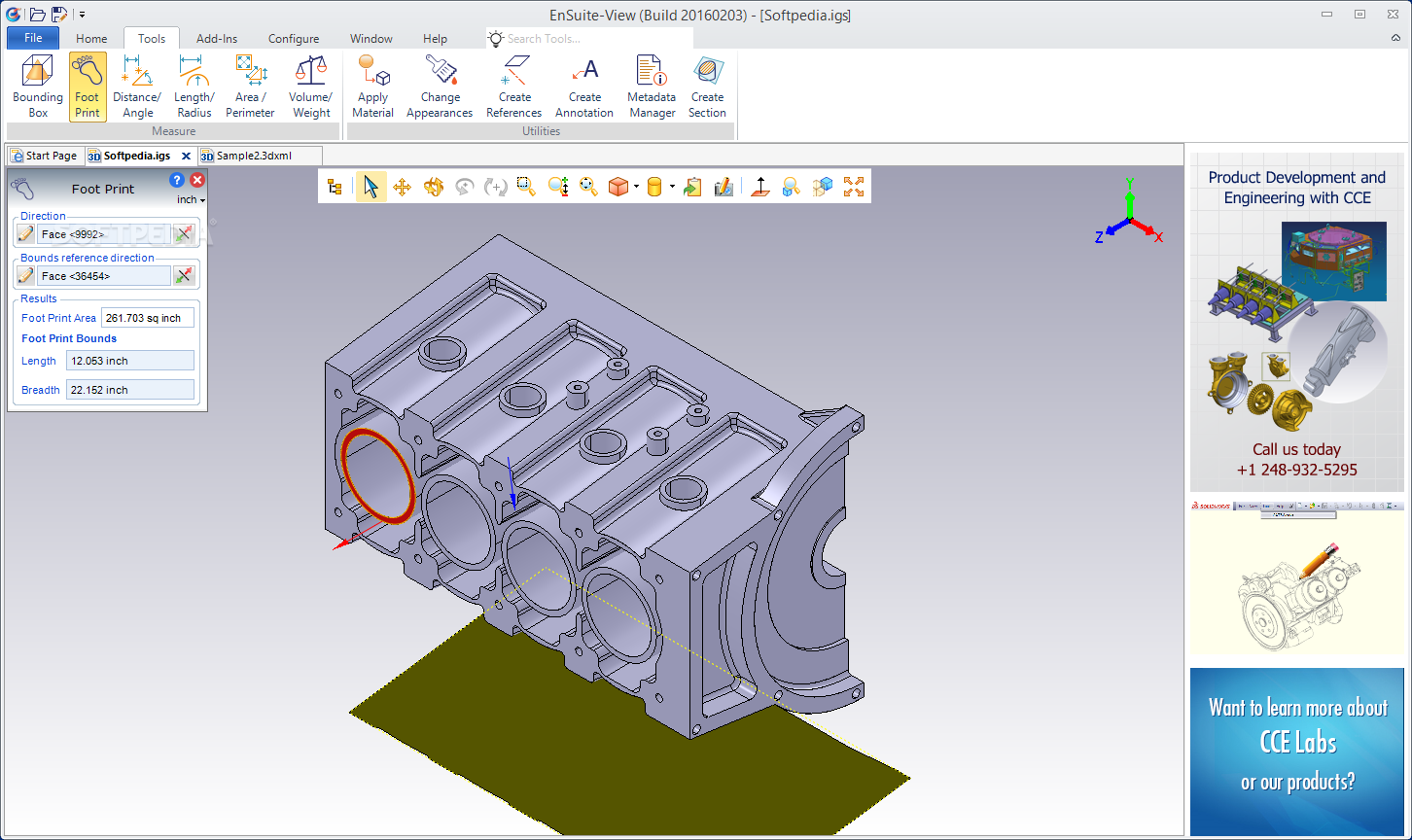Screen dimensions: 1412x840
Task: Flip the Direction with arrow button
Action: [184, 233]
